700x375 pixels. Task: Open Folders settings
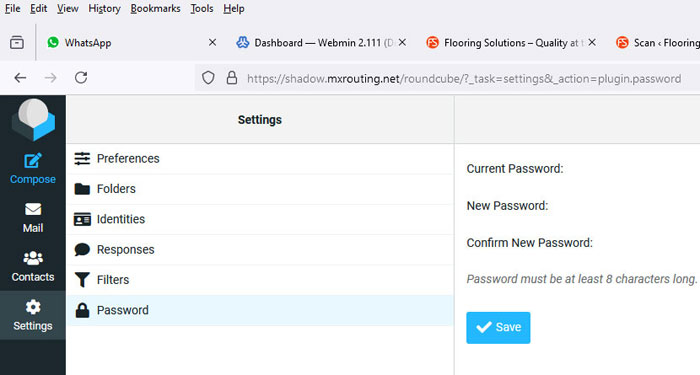point(259,189)
